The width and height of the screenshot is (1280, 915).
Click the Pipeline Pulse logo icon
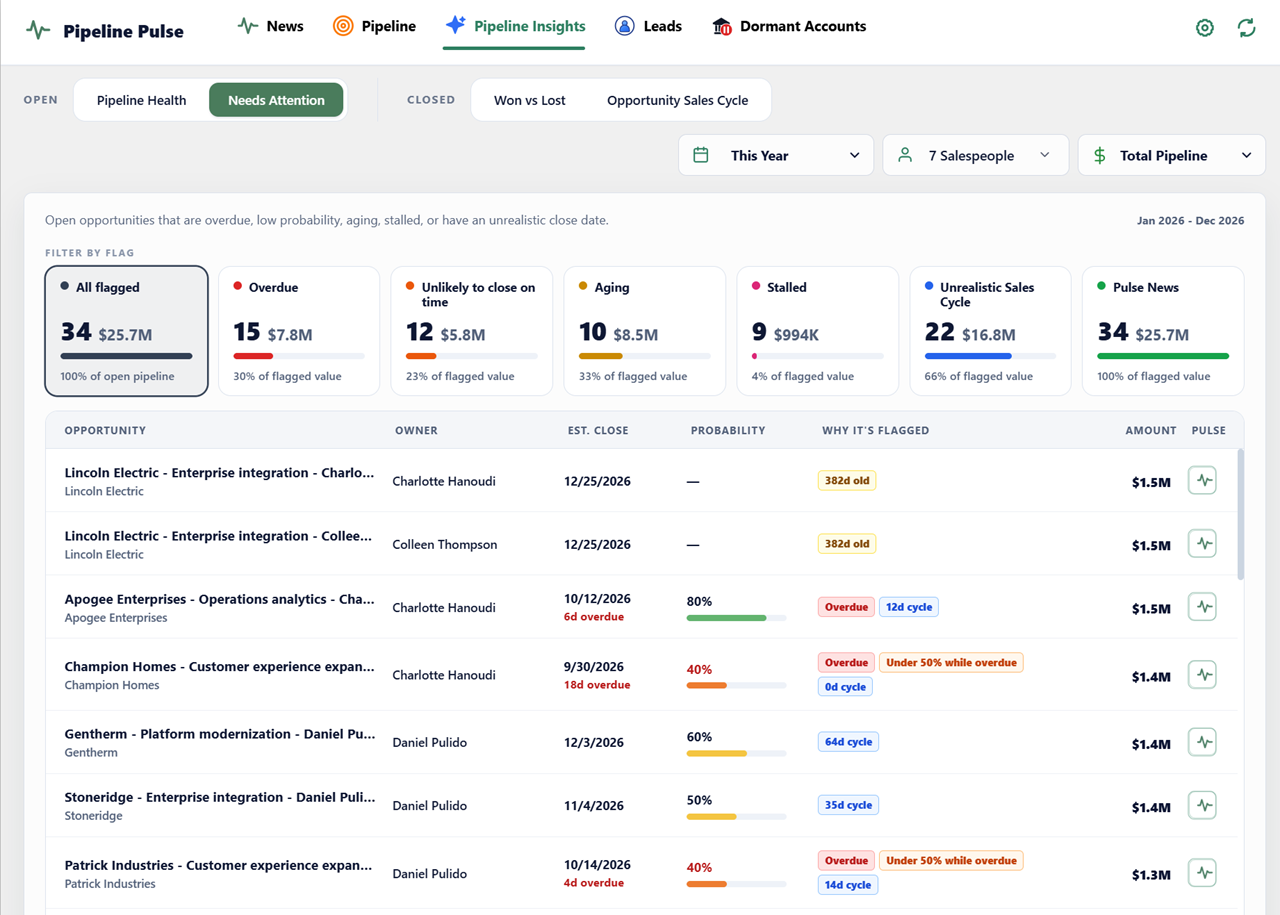38,30
